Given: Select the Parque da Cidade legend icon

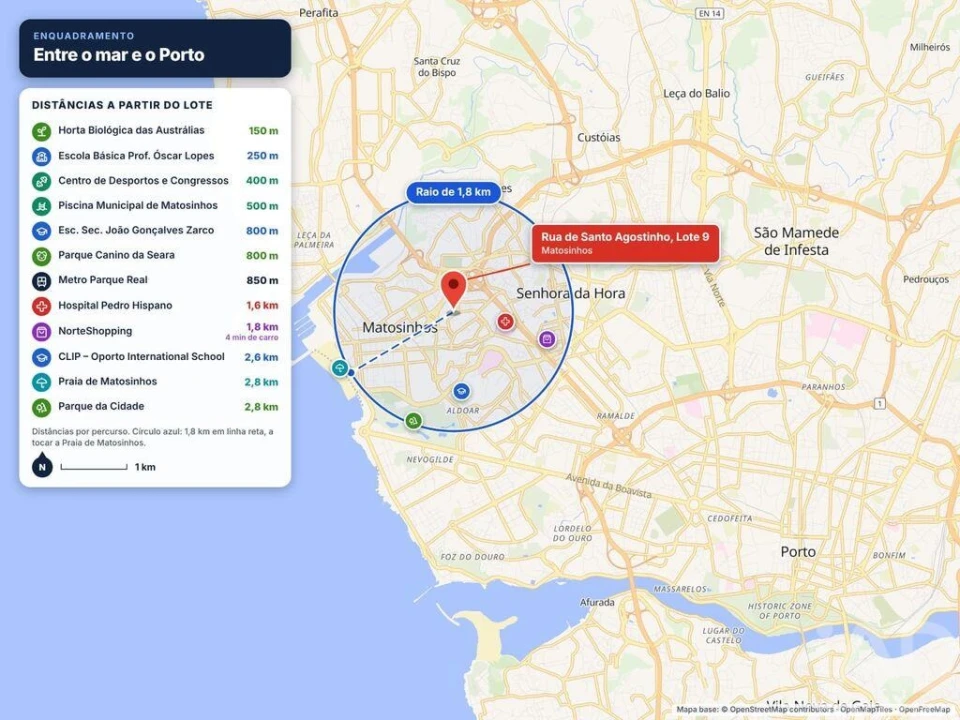Looking at the screenshot, I should pyautogui.click(x=42, y=407).
